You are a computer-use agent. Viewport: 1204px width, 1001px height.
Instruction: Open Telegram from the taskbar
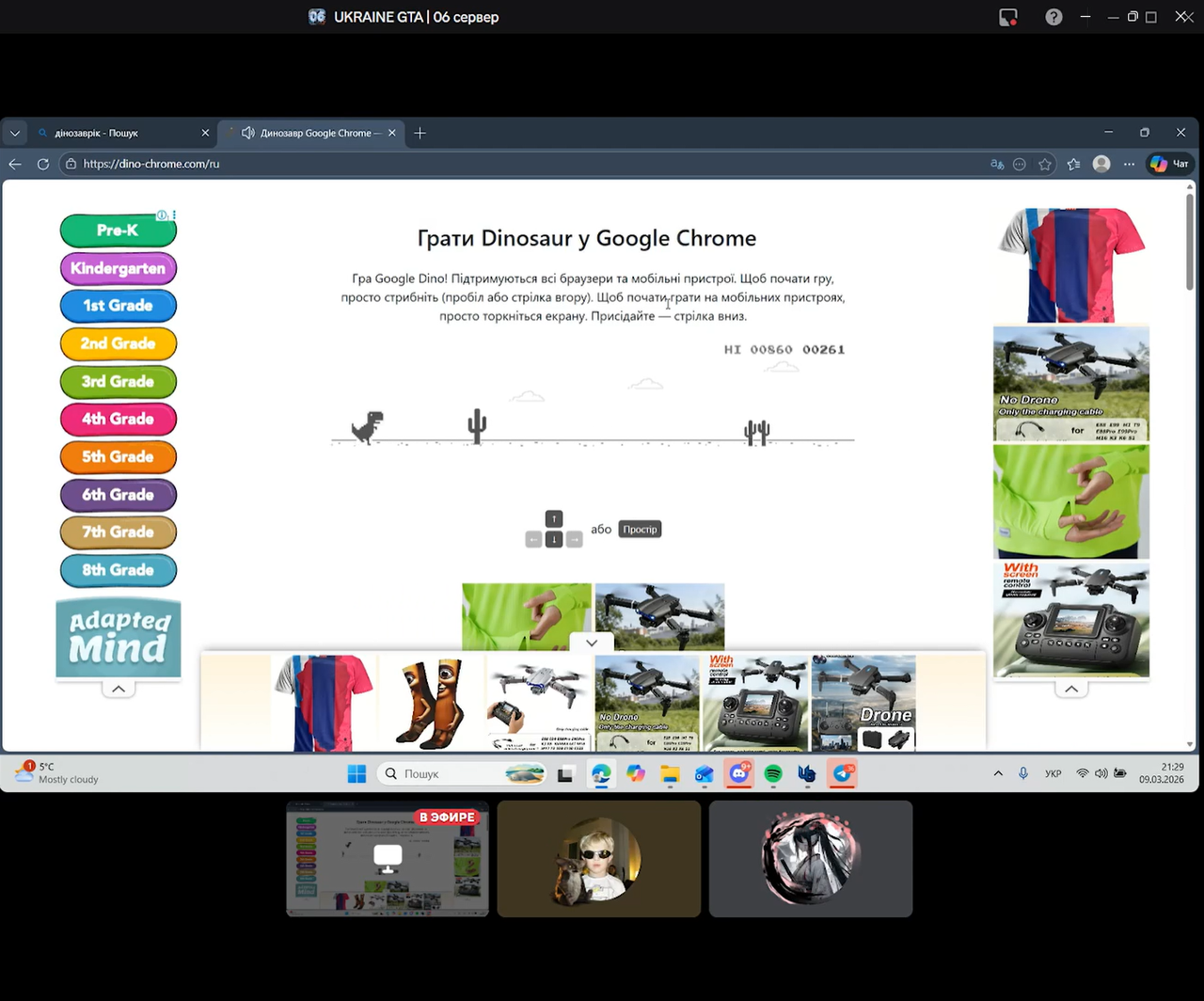click(x=842, y=774)
